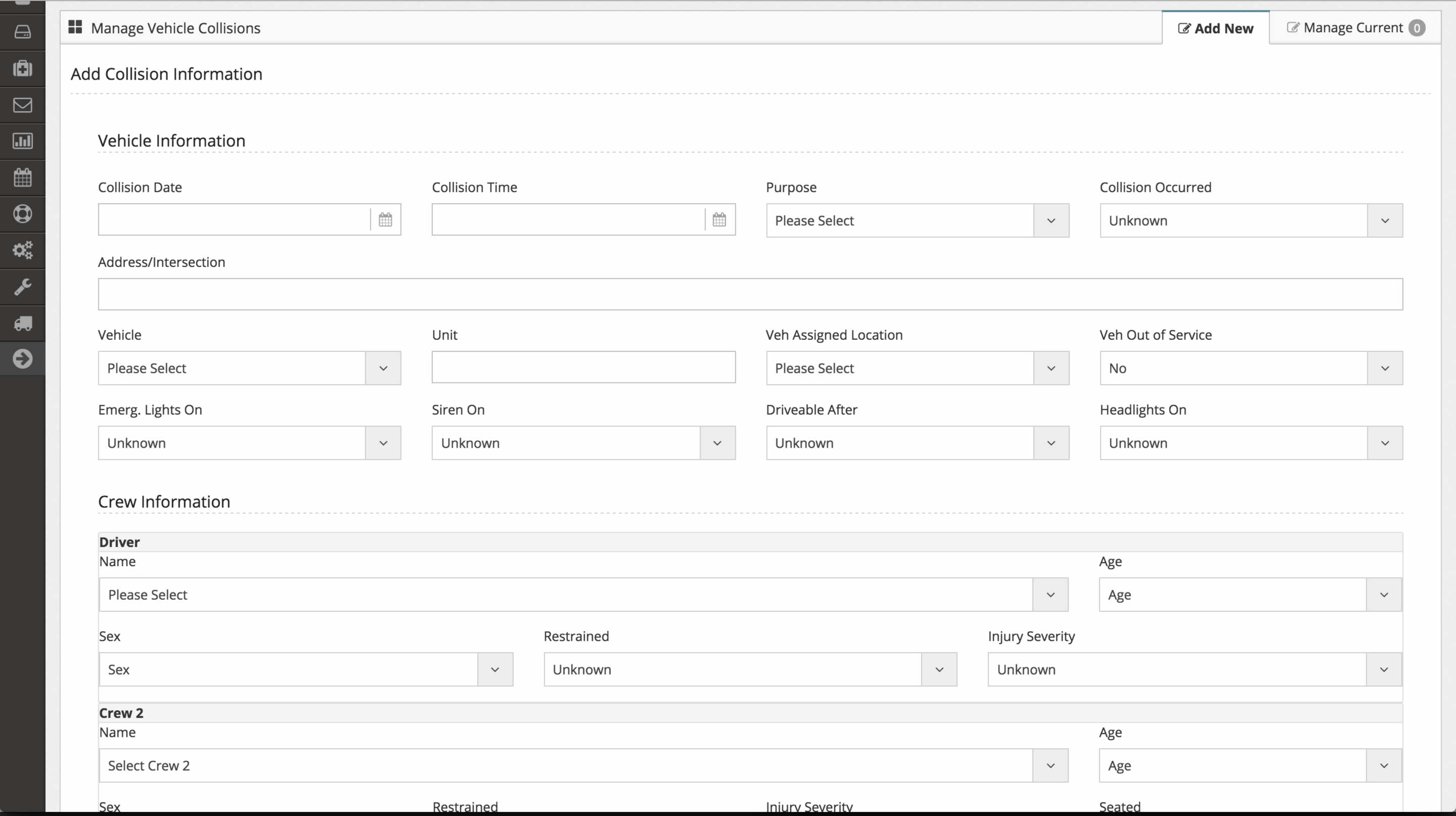The width and height of the screenshot is (1456, 816).
Task: Open the Select Crew 2 name dropdown
Action: point(583,766)
